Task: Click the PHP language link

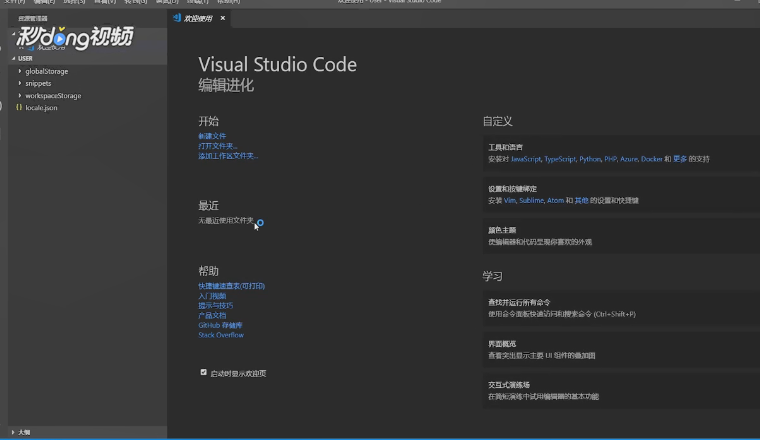Action: 610,159
